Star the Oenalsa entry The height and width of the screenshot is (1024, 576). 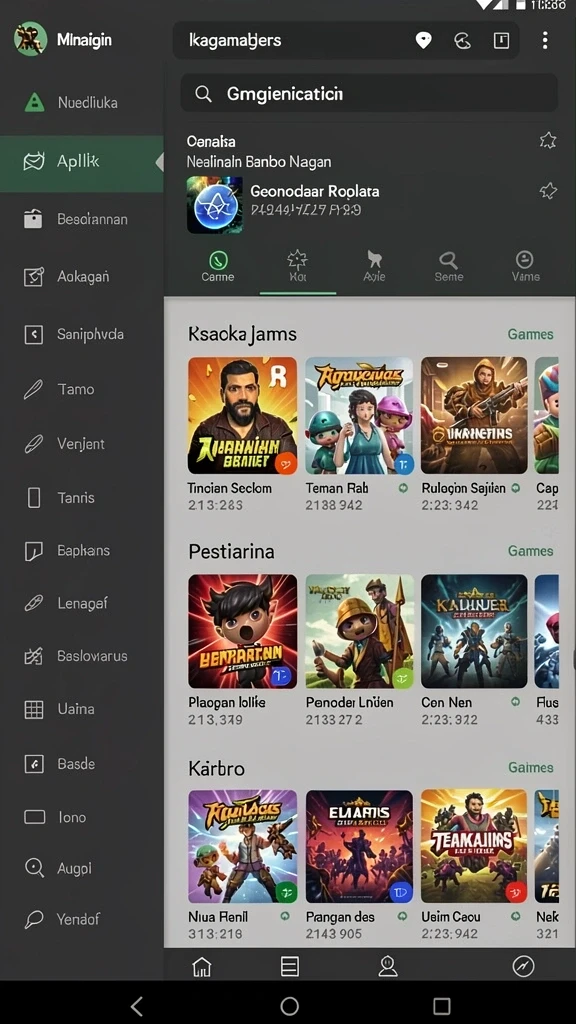click(x=548, y=140)
